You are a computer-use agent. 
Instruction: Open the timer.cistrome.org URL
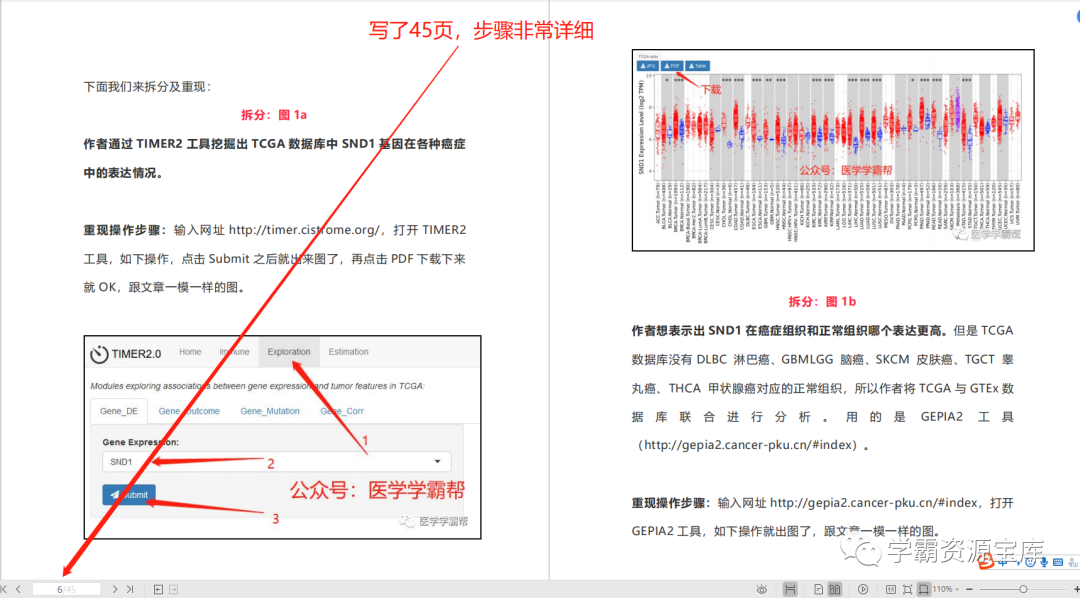click(x=304, y=230)
